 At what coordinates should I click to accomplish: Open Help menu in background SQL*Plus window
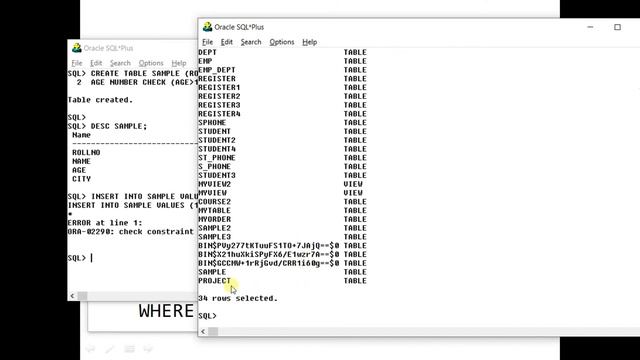click(179, 63)
